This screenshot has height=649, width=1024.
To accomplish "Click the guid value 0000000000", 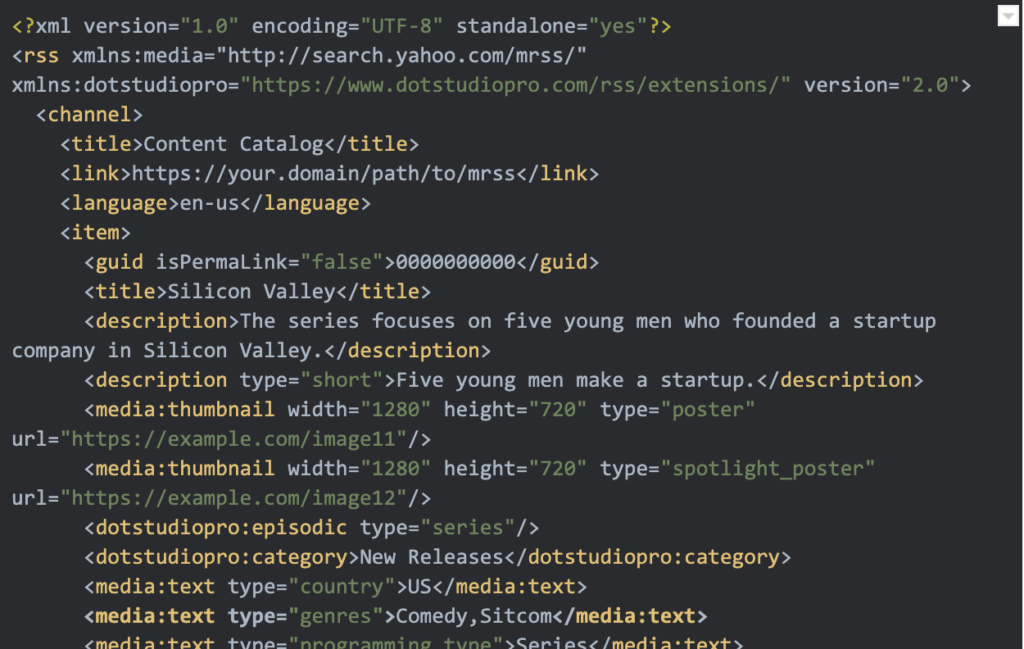I will point(456,263).
